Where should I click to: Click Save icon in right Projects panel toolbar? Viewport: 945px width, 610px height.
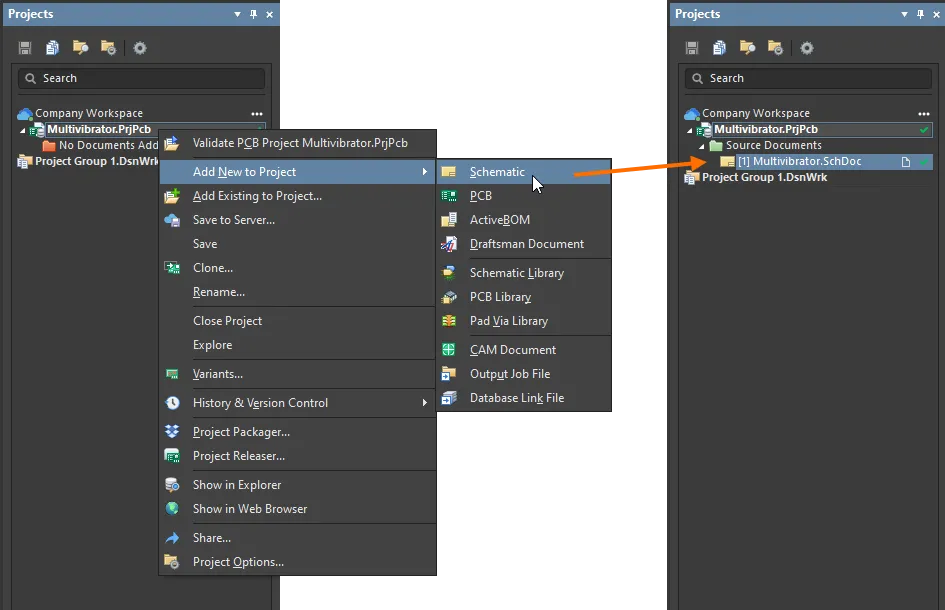[692, 48]
